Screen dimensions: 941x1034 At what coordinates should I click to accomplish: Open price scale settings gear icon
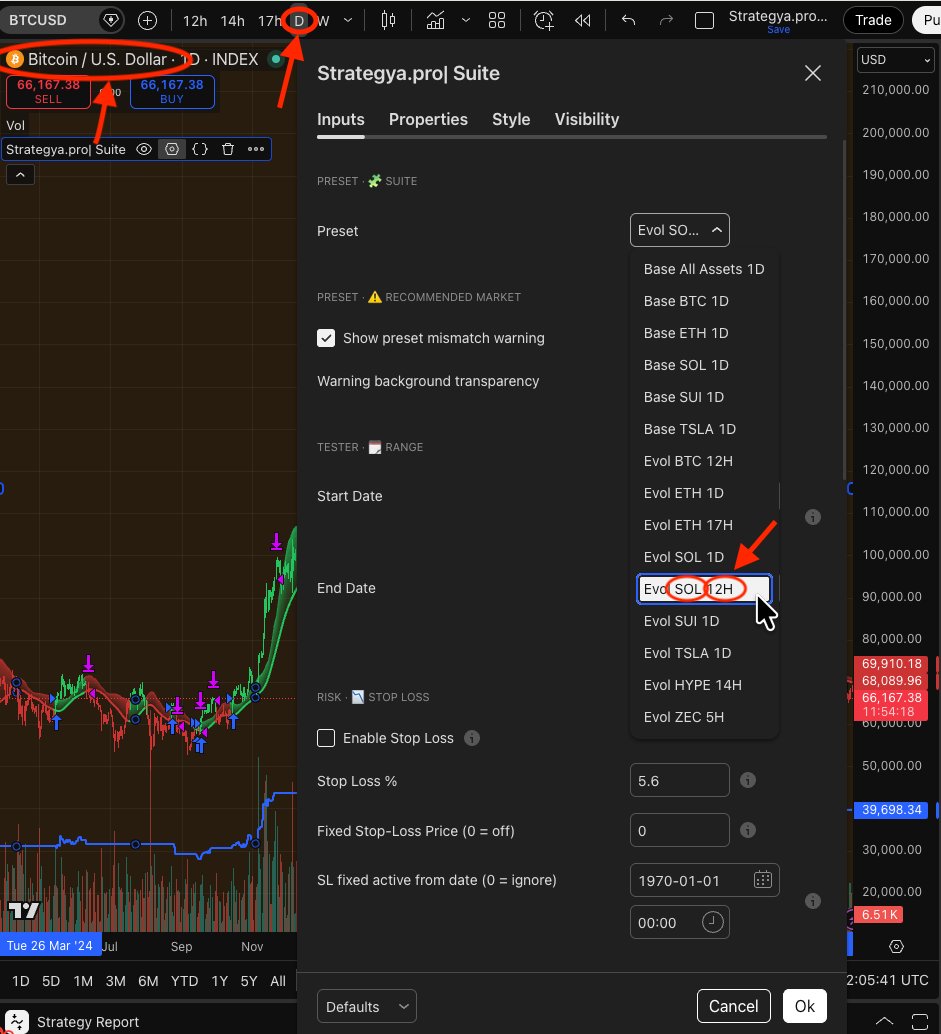[895, 946]
